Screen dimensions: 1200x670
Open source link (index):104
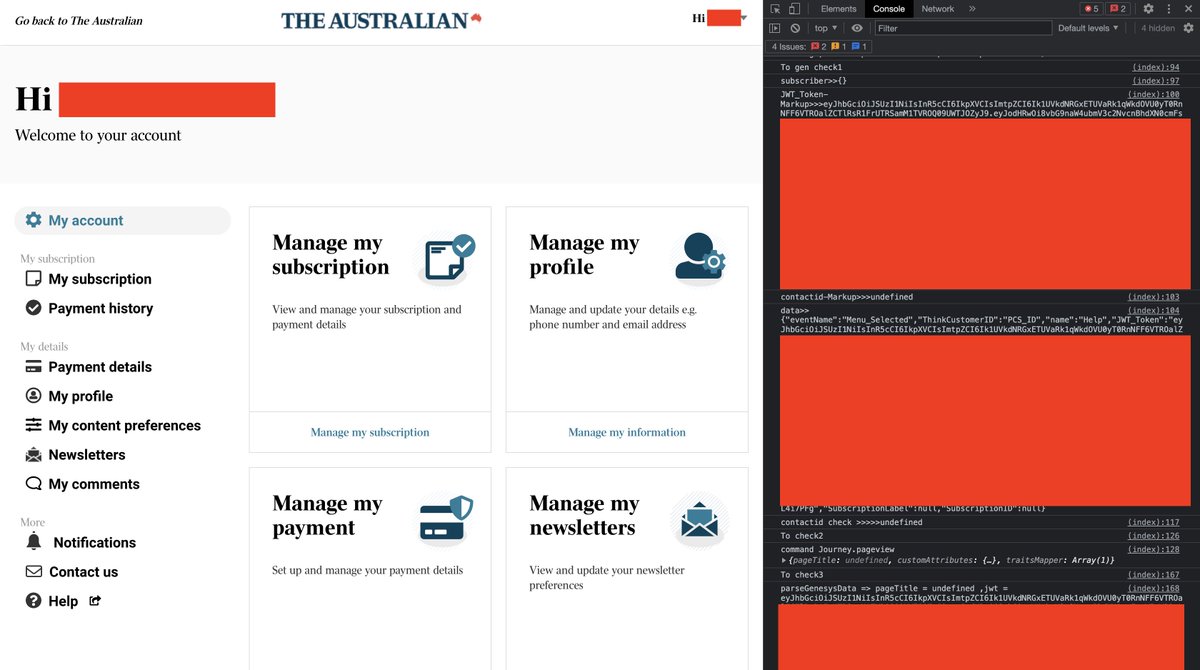coord(1155,310)
